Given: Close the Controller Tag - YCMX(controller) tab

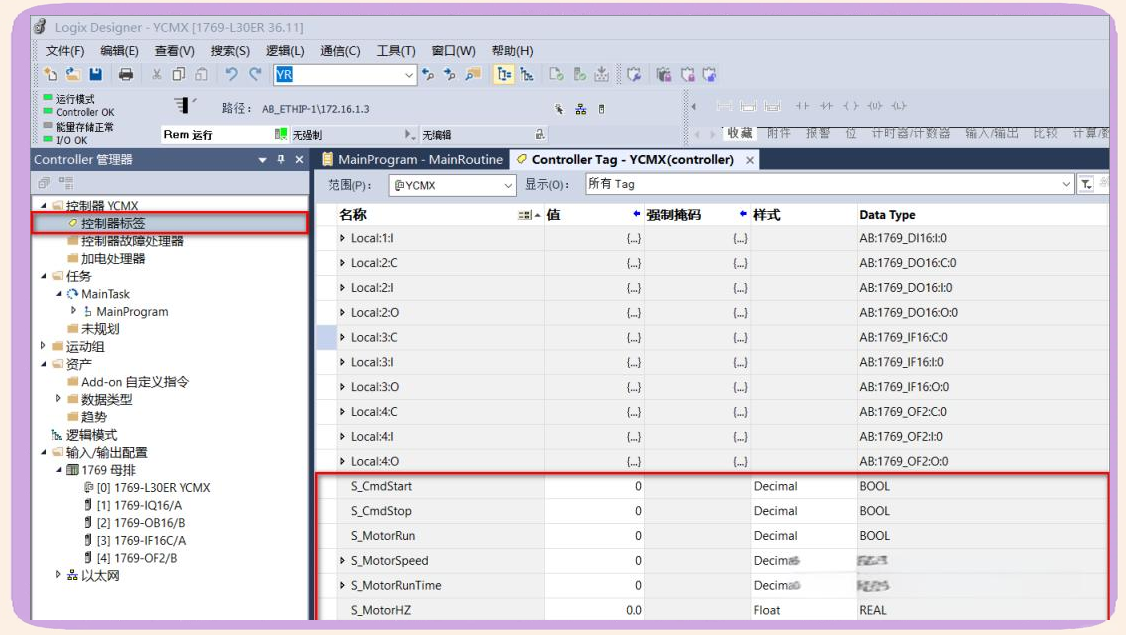Looking at the screenshot, I should [750, 160].
